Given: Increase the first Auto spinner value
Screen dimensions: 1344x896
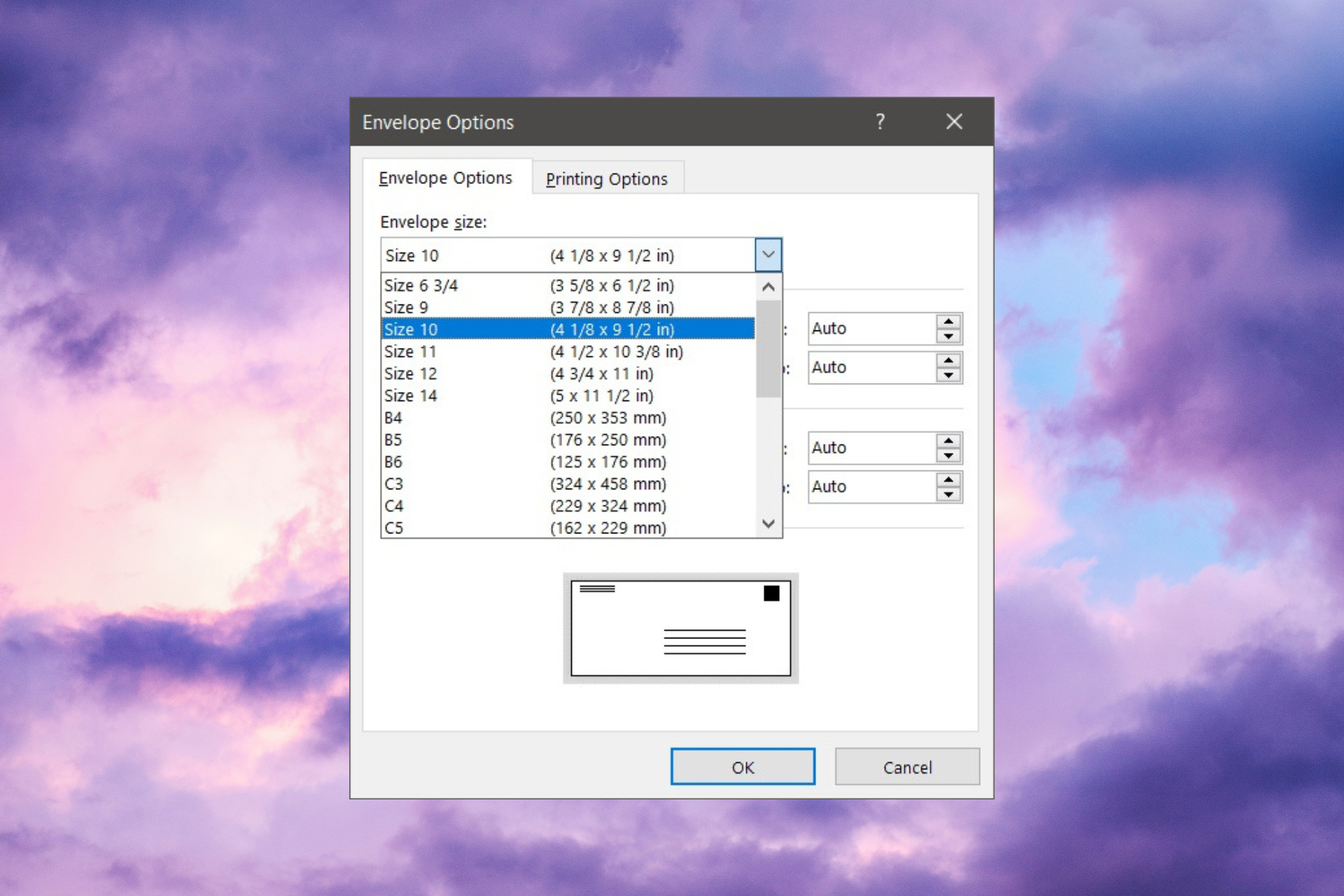Looking at the screenshot, I should coord(948,321).
